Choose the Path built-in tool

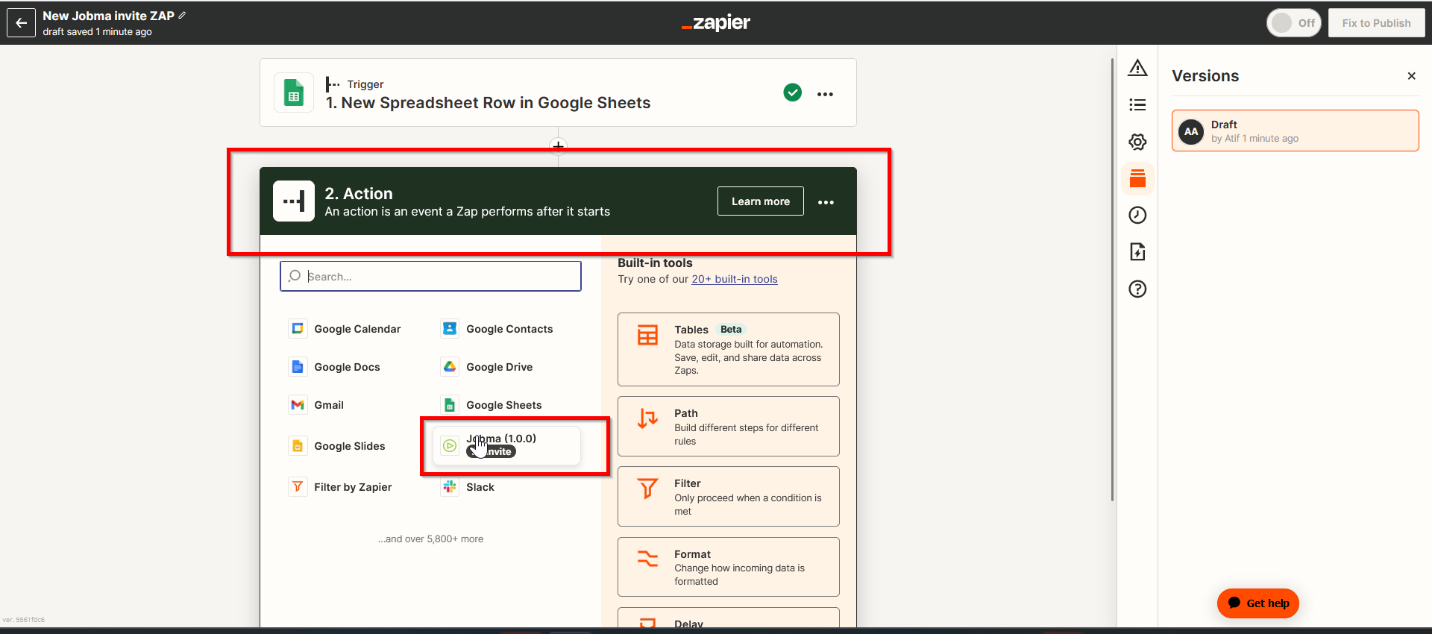728,427
